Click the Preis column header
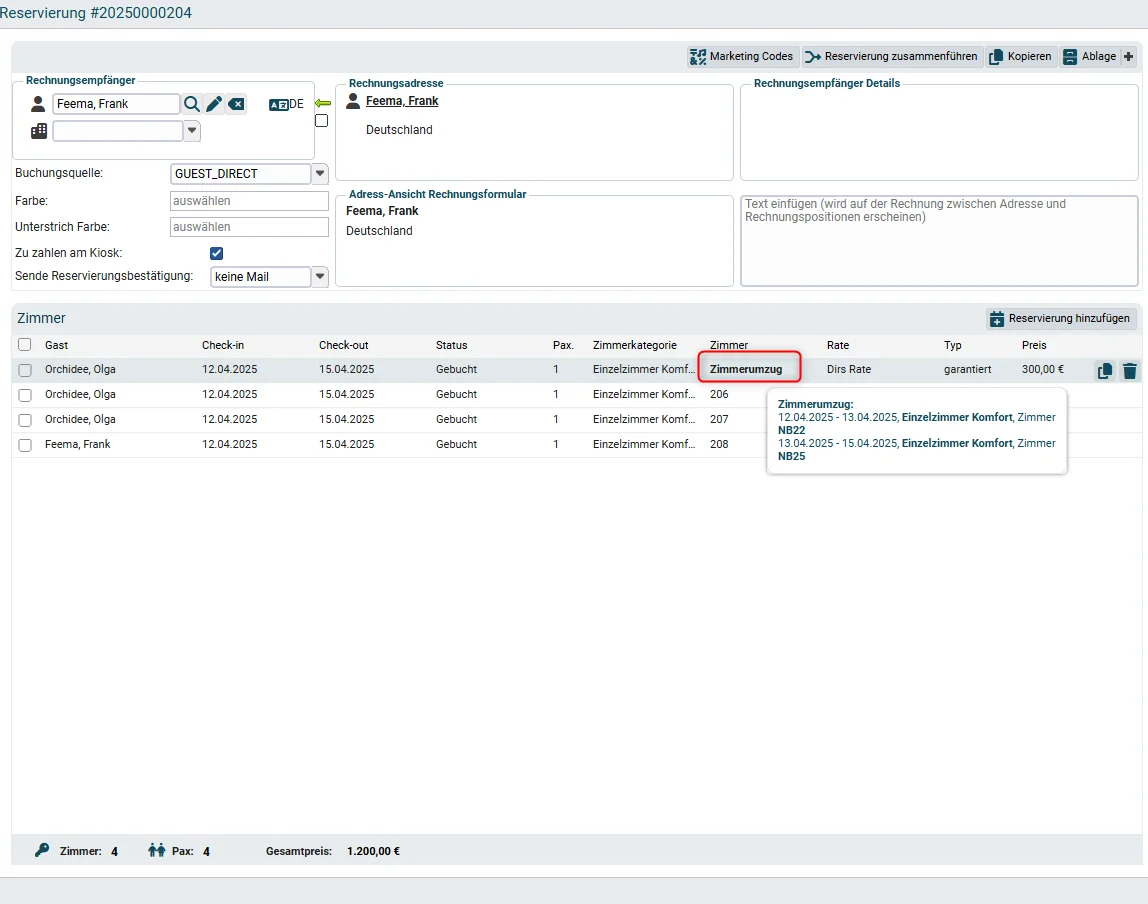1148x904 pixels. click(1034, 345)
